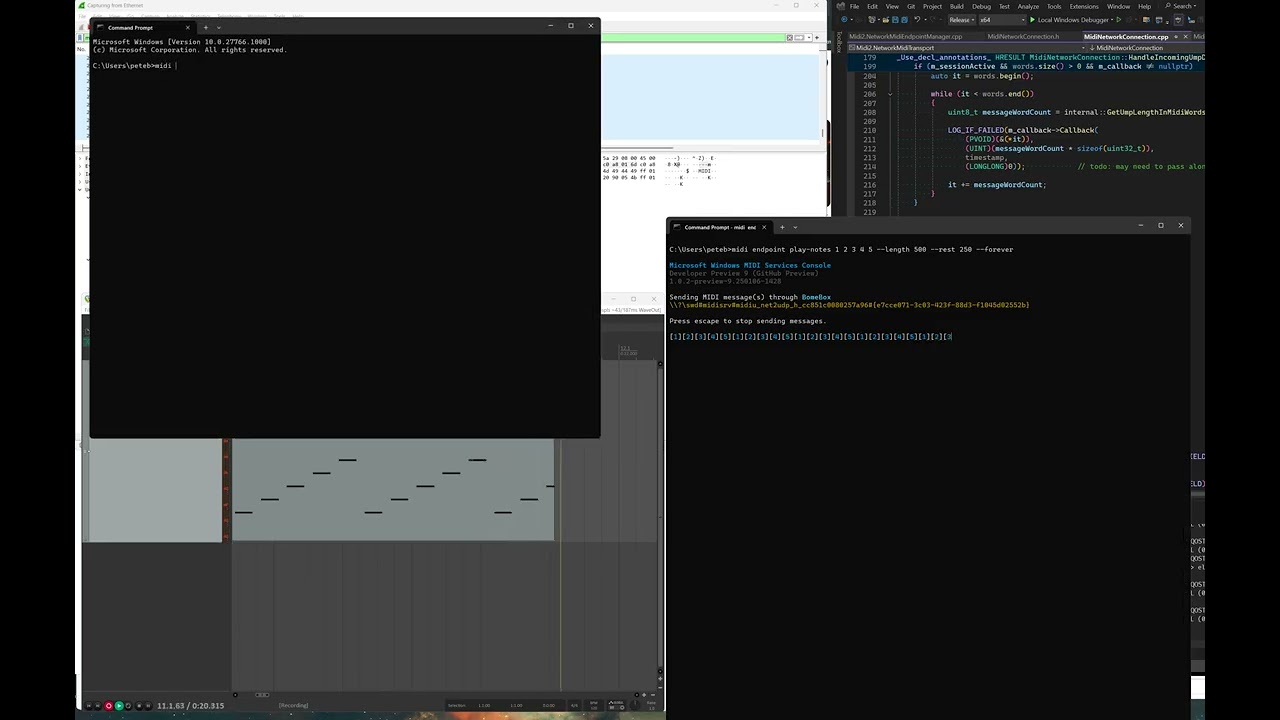Click the 4/4 time signature field
1280x720 pixels.
coord(574,706)
